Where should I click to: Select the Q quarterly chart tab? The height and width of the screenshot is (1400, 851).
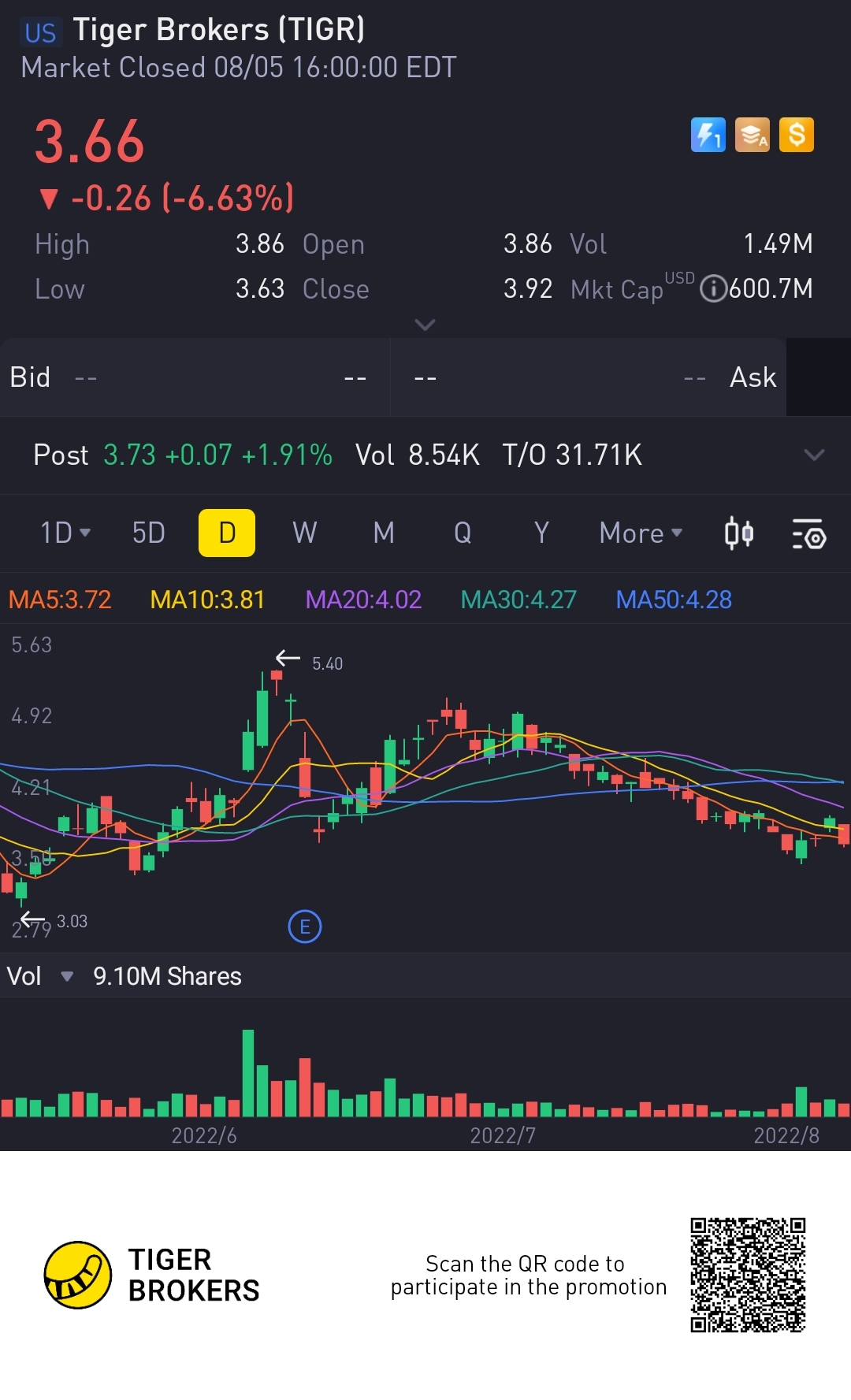pyautogui.click(x=463, y=533)
